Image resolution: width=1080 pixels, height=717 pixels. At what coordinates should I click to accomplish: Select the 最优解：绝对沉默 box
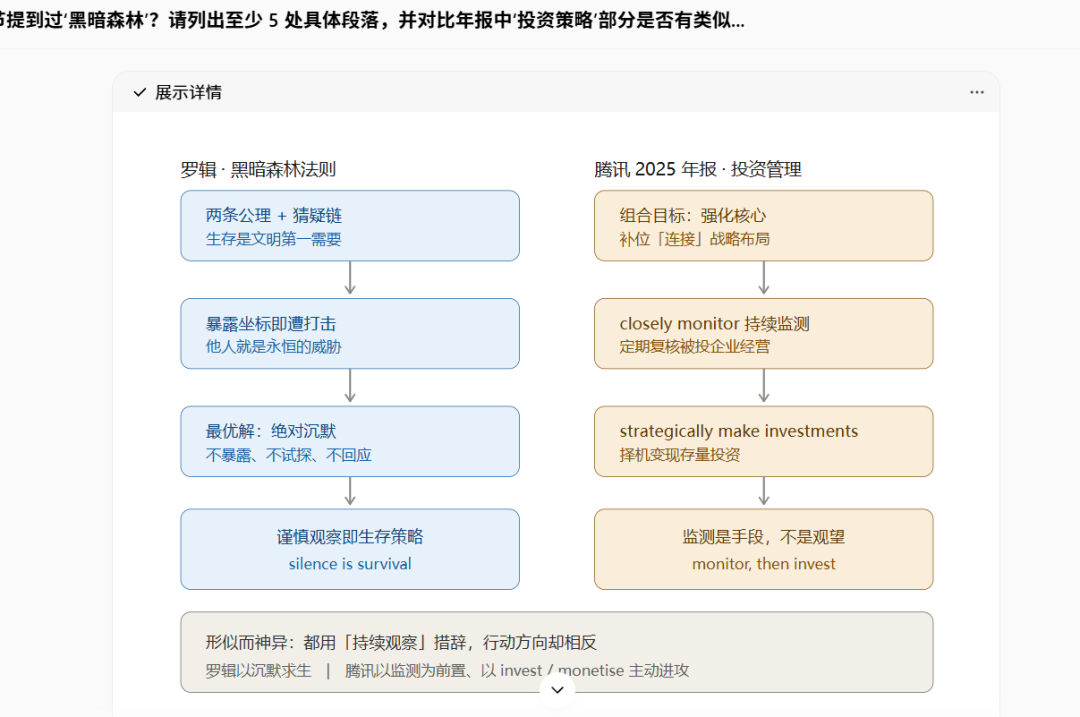[350, 441]
